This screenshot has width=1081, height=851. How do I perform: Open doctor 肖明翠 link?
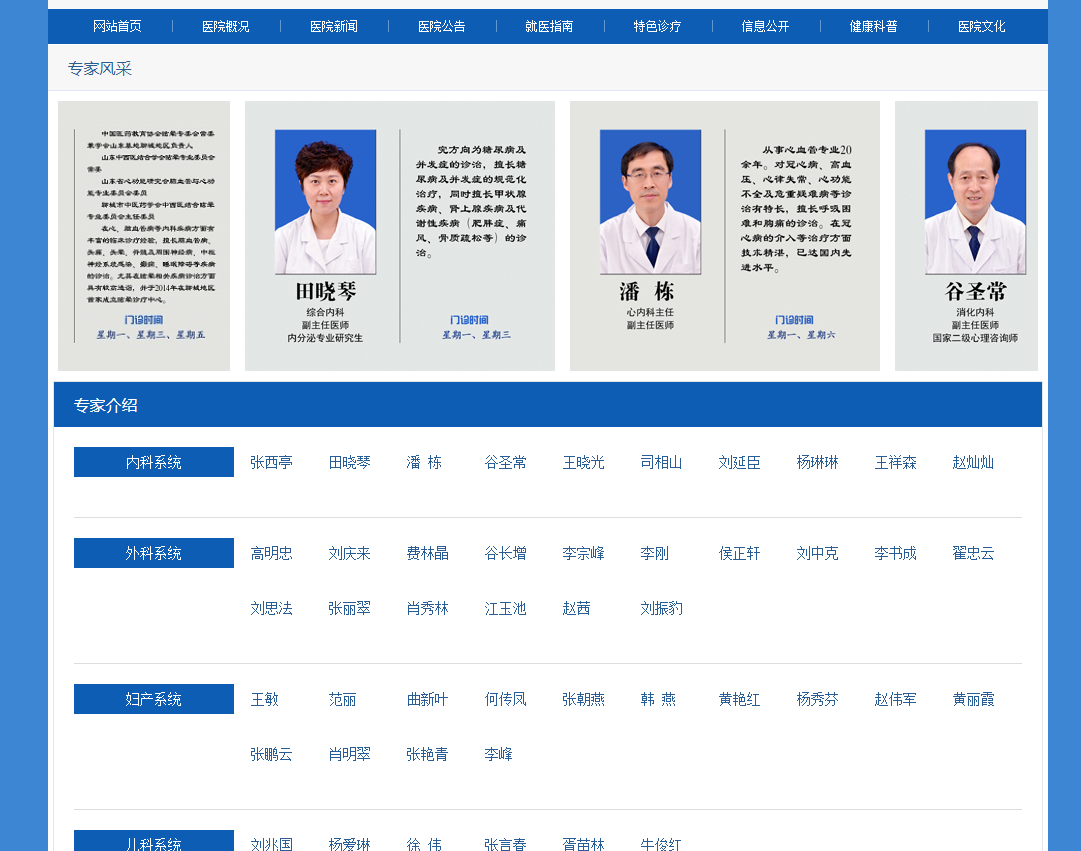(350, 754)
